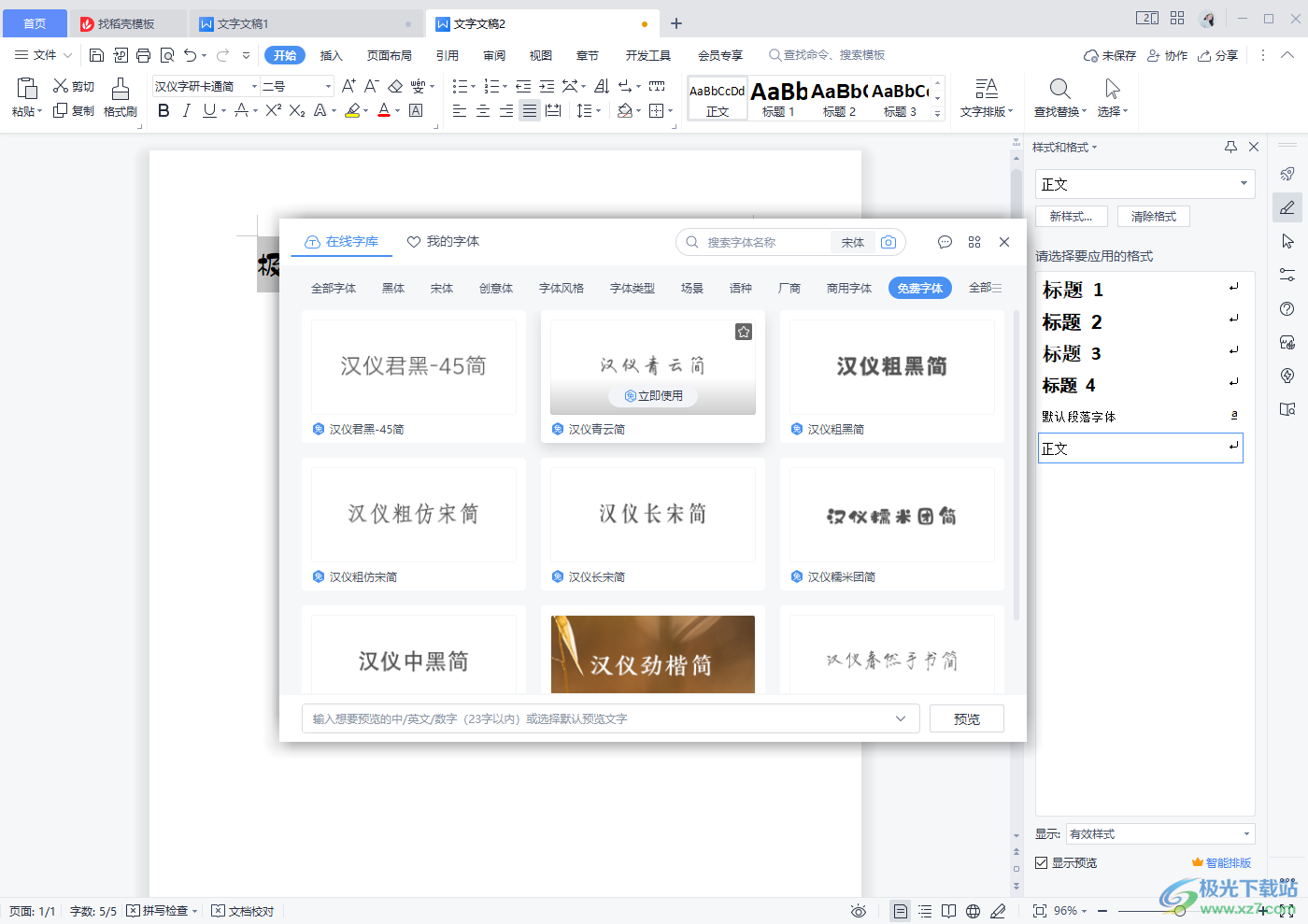Click the 智能排版 link
The image size is (1308, 924).
tap(1221, 862)
